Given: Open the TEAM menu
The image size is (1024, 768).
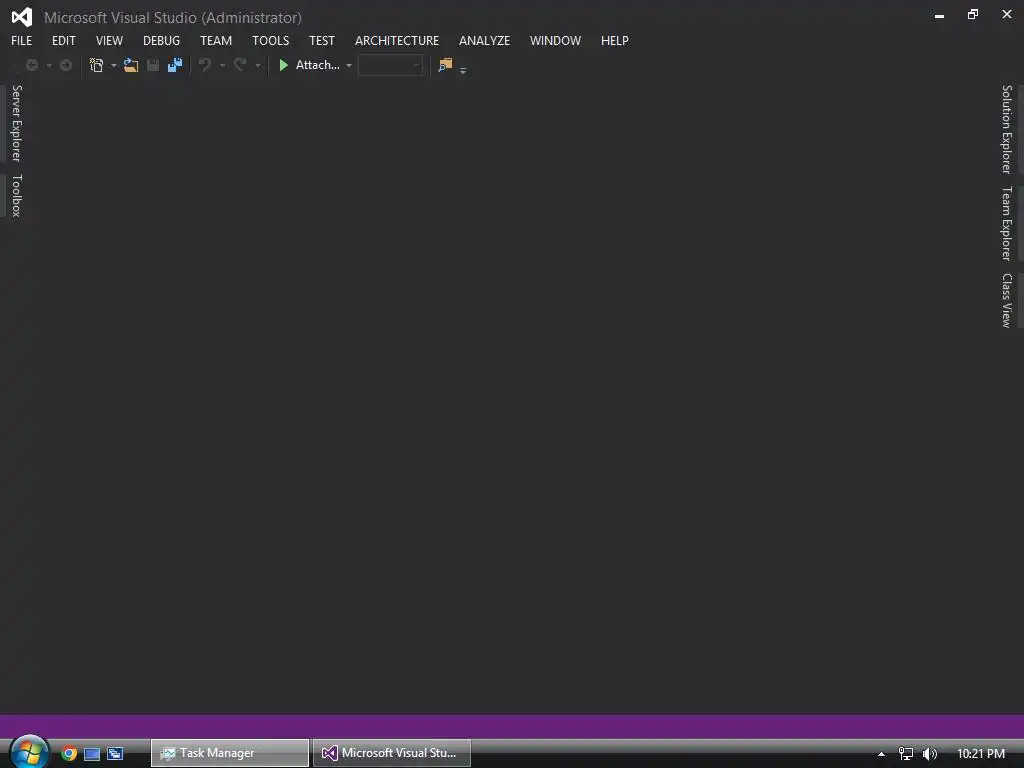Looking at the screenshot, I should click(216, 40).
